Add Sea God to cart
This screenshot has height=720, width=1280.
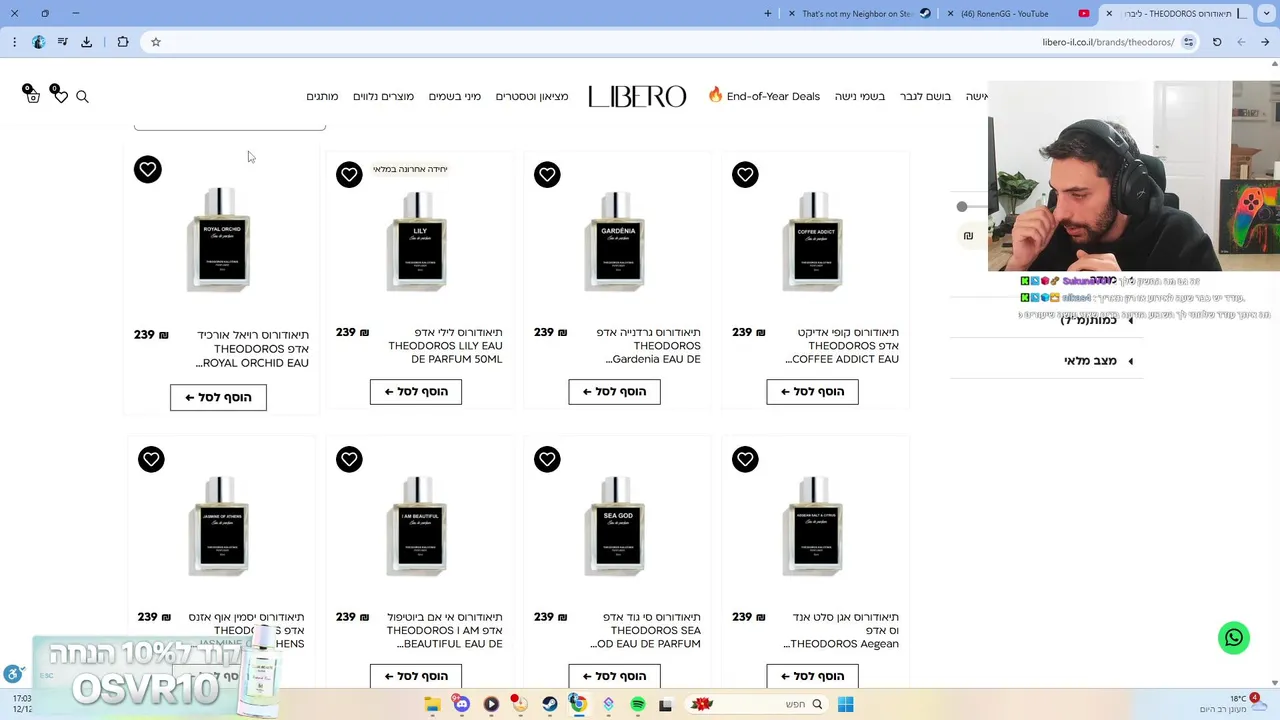(x=614, y=676)
